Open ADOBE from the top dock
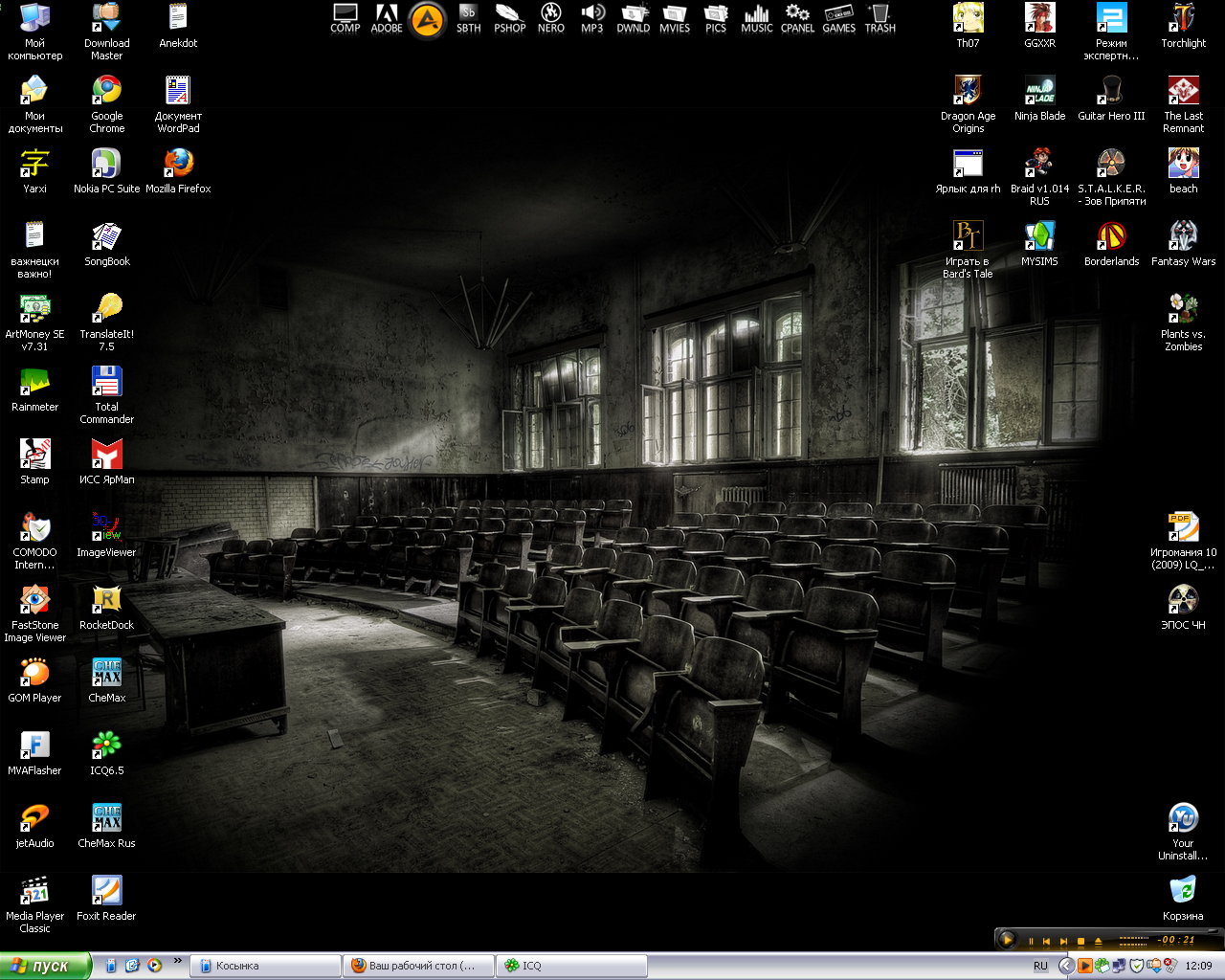Viewport: 1225px width, 980px height. click(x=387, y=18)
